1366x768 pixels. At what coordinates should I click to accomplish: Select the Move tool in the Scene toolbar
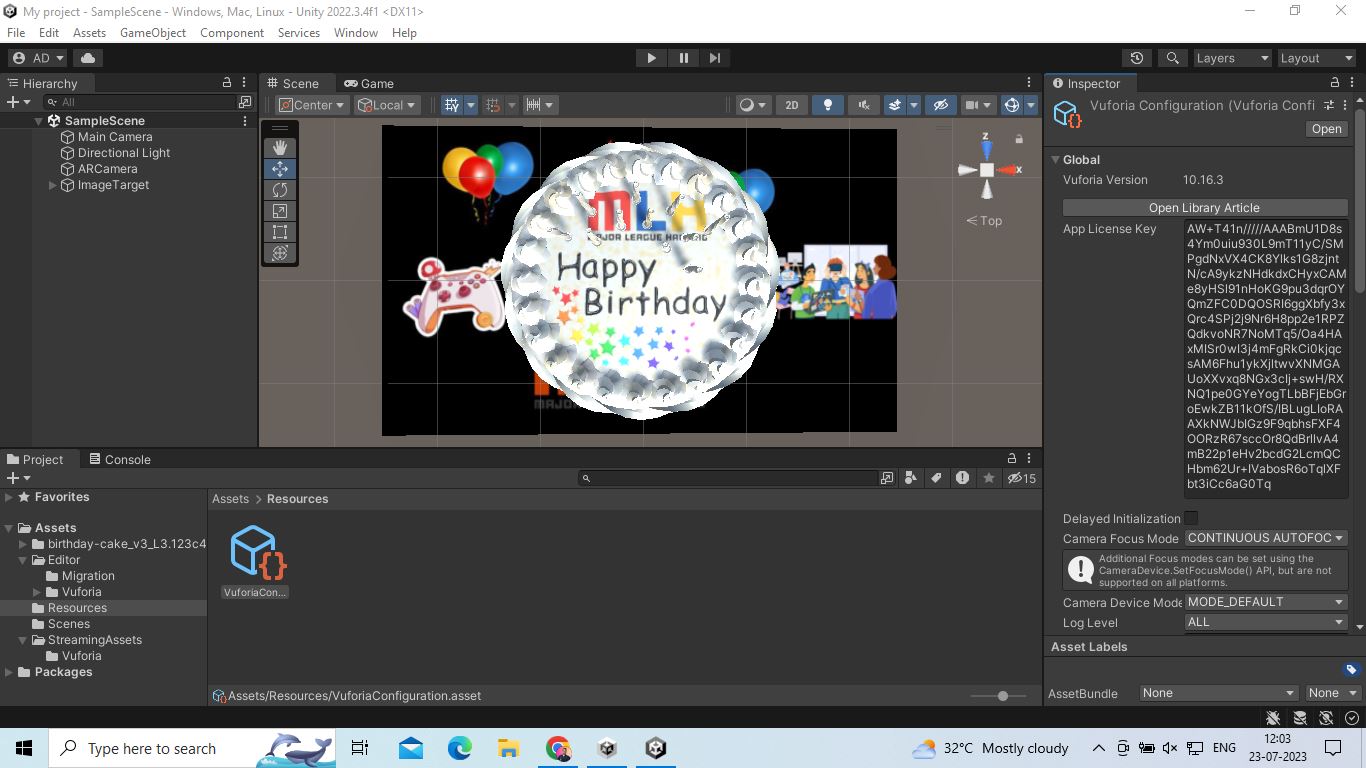[280, 168]
